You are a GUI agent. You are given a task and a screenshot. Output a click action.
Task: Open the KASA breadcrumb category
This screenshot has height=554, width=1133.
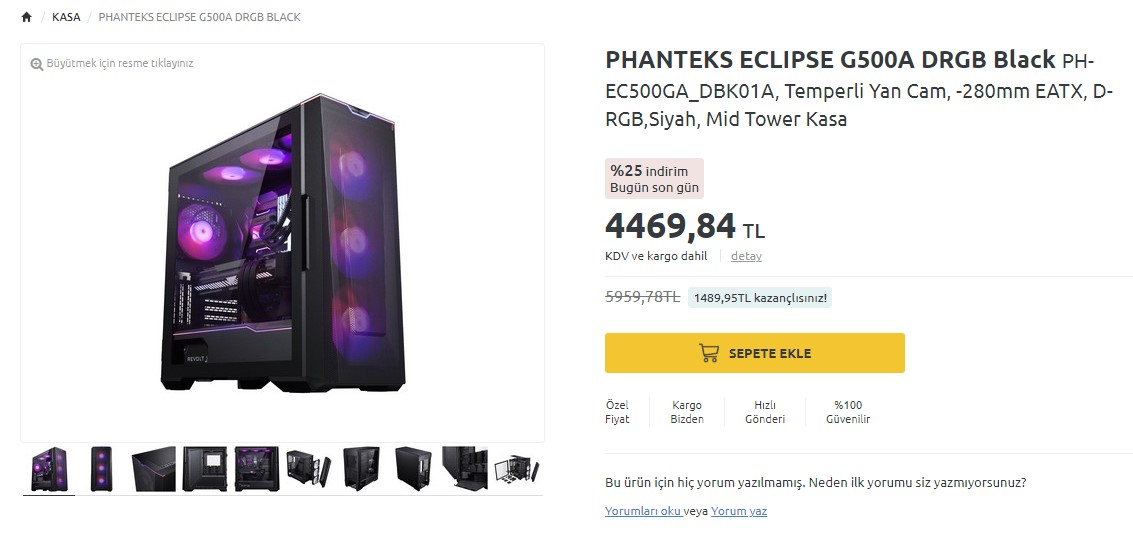(x=66, y=17)
